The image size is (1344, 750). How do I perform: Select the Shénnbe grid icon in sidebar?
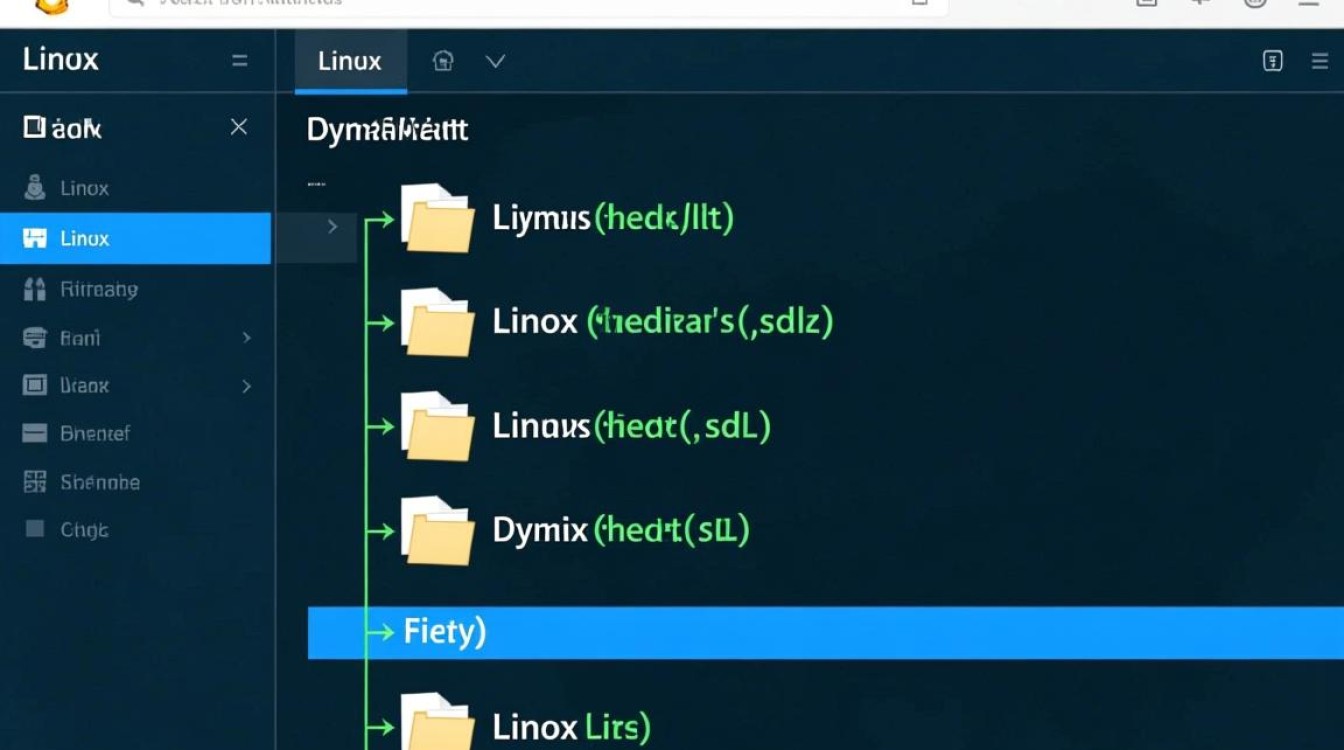pyautogui.click(x=33, y=482)
